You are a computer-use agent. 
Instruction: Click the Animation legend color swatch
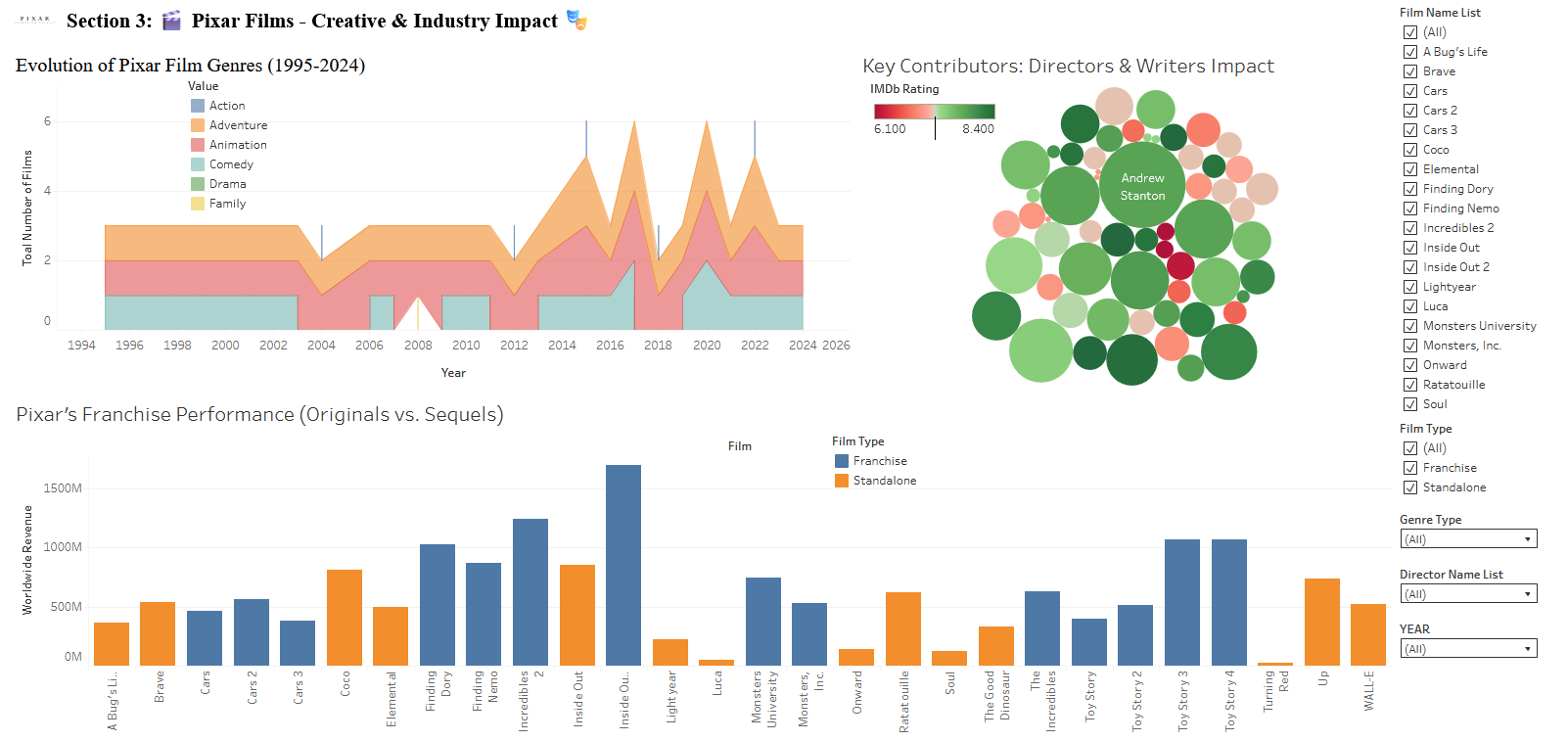pyautogui.click(x=198, y=145)
